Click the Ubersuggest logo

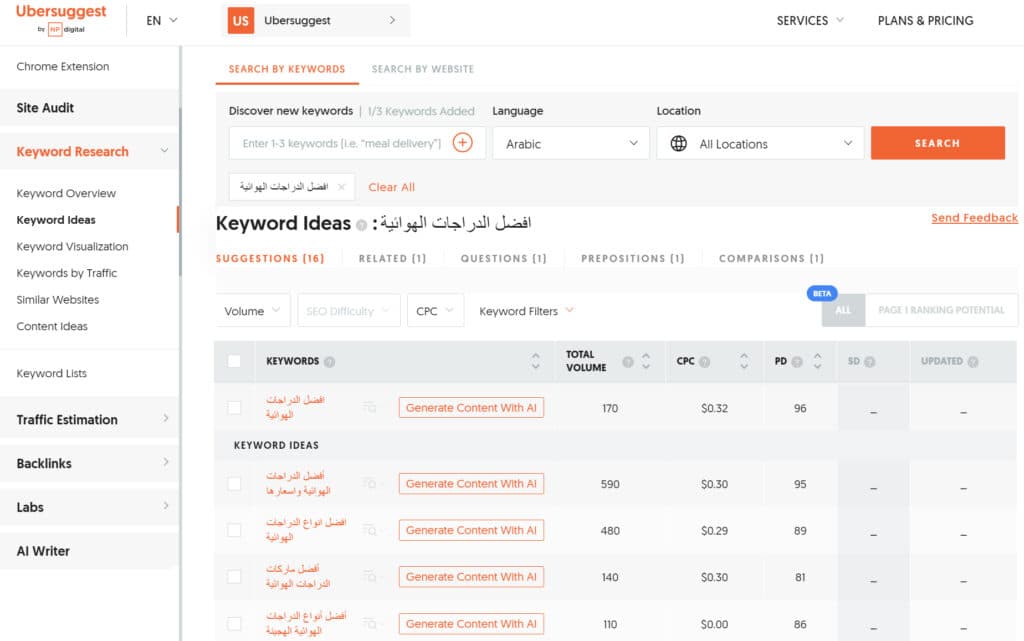[61, 19]
